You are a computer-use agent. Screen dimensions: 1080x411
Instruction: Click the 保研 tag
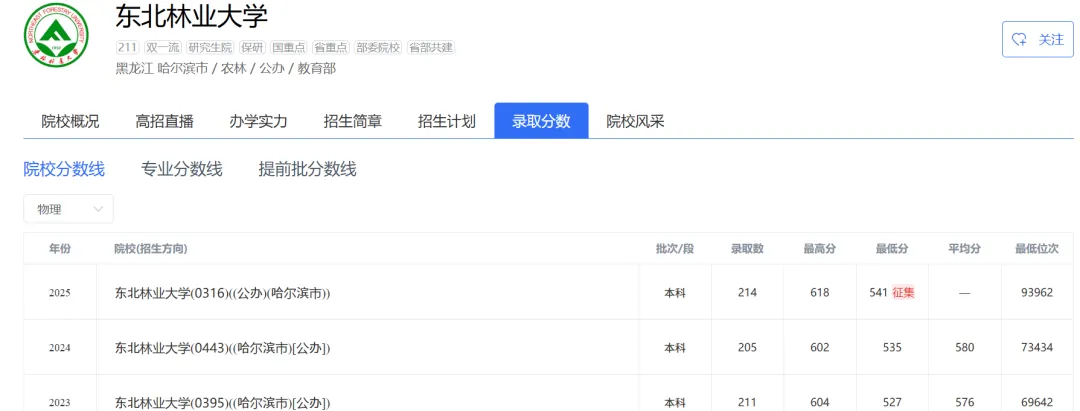pyautogui.click(x=252, y=48)
